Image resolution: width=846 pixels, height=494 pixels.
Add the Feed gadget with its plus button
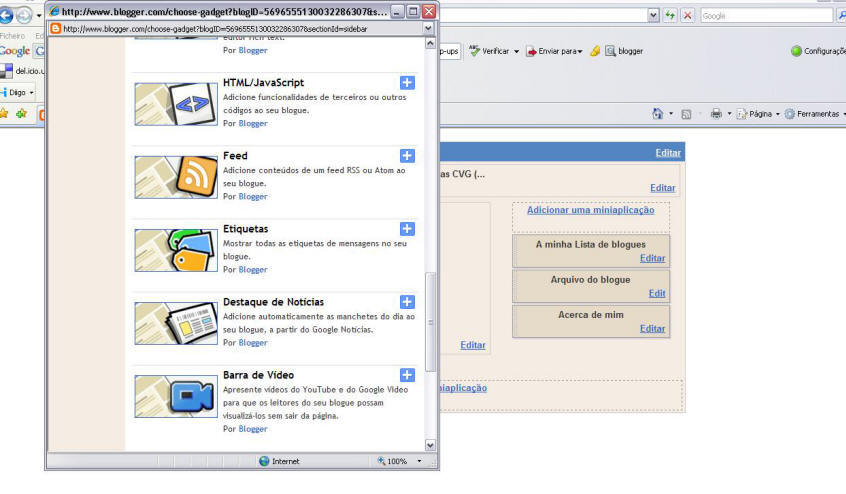pyautogui.click(x=407, y=156)
